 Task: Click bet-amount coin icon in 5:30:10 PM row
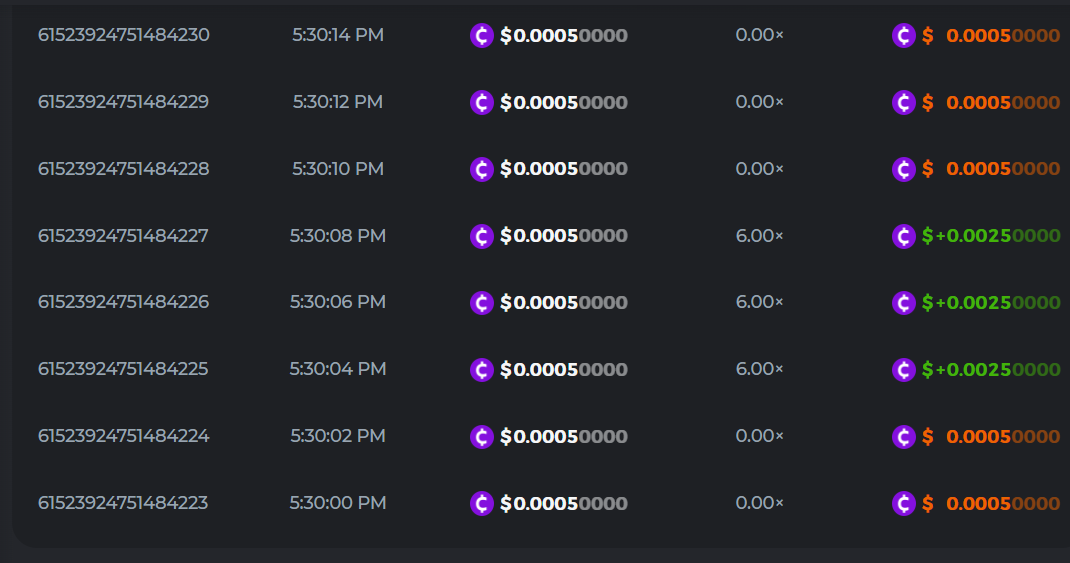click(x=482, y=169)
